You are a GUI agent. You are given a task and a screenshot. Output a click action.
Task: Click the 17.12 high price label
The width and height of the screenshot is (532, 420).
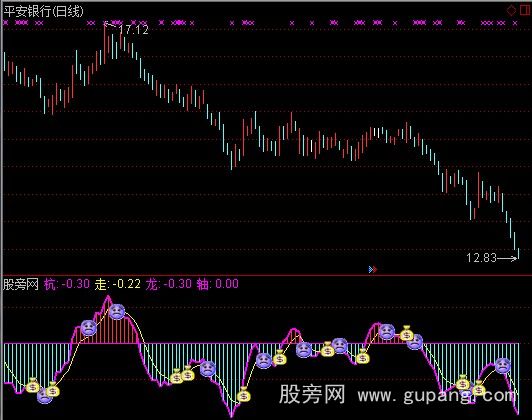133,30
